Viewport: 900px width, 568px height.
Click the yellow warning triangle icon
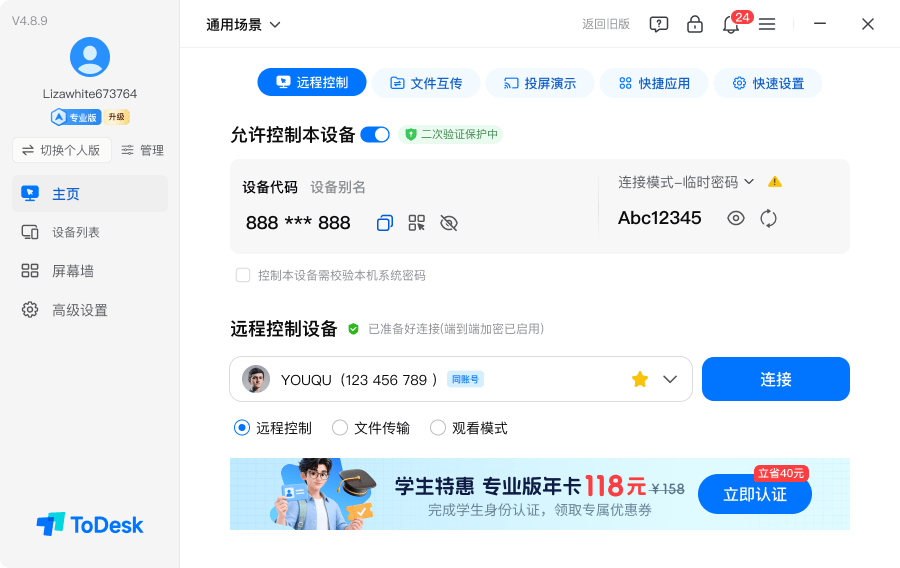(x=775, y=182)
